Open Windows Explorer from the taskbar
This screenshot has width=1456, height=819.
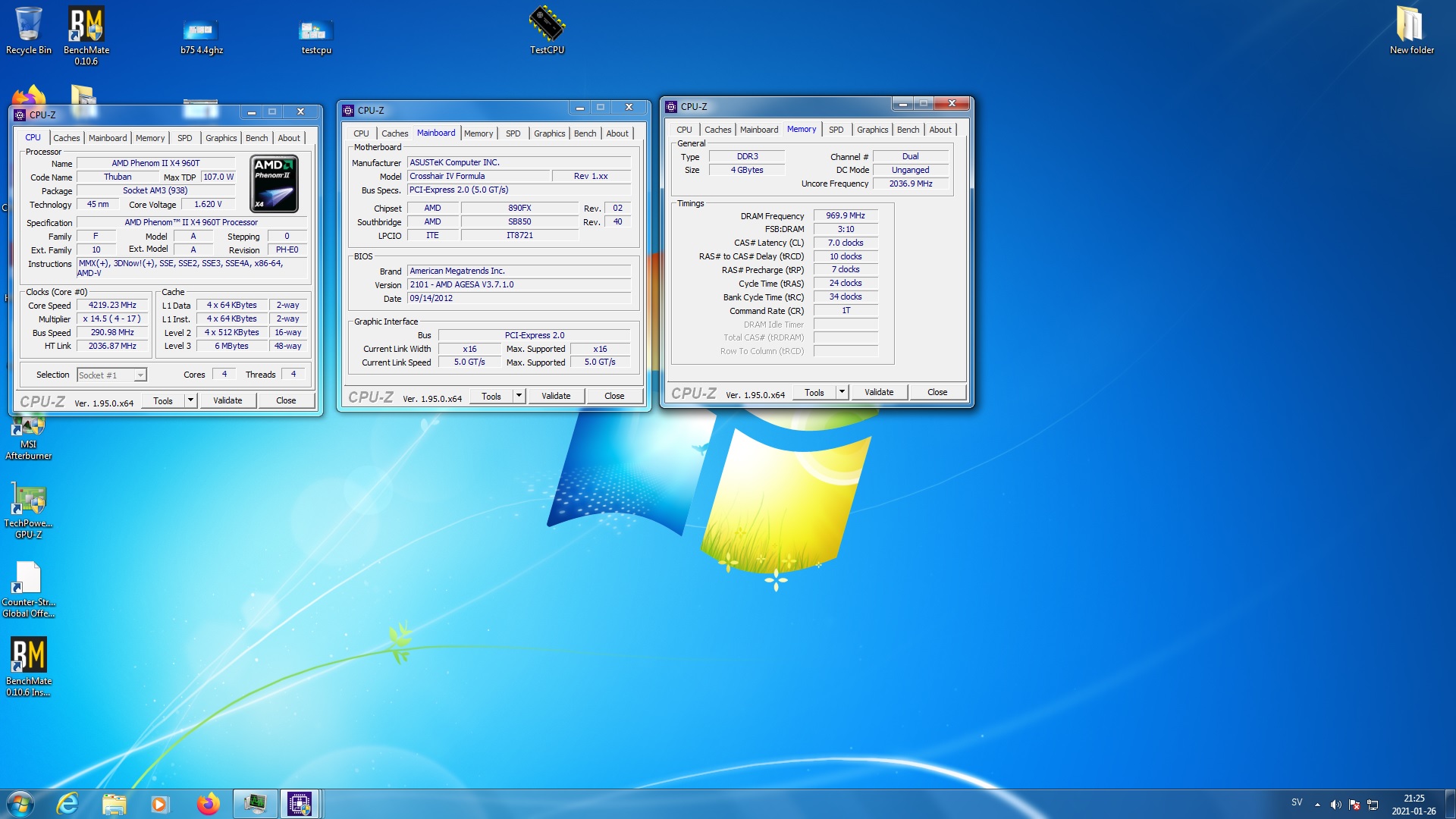pyautogui.click(x=114, y=804)
